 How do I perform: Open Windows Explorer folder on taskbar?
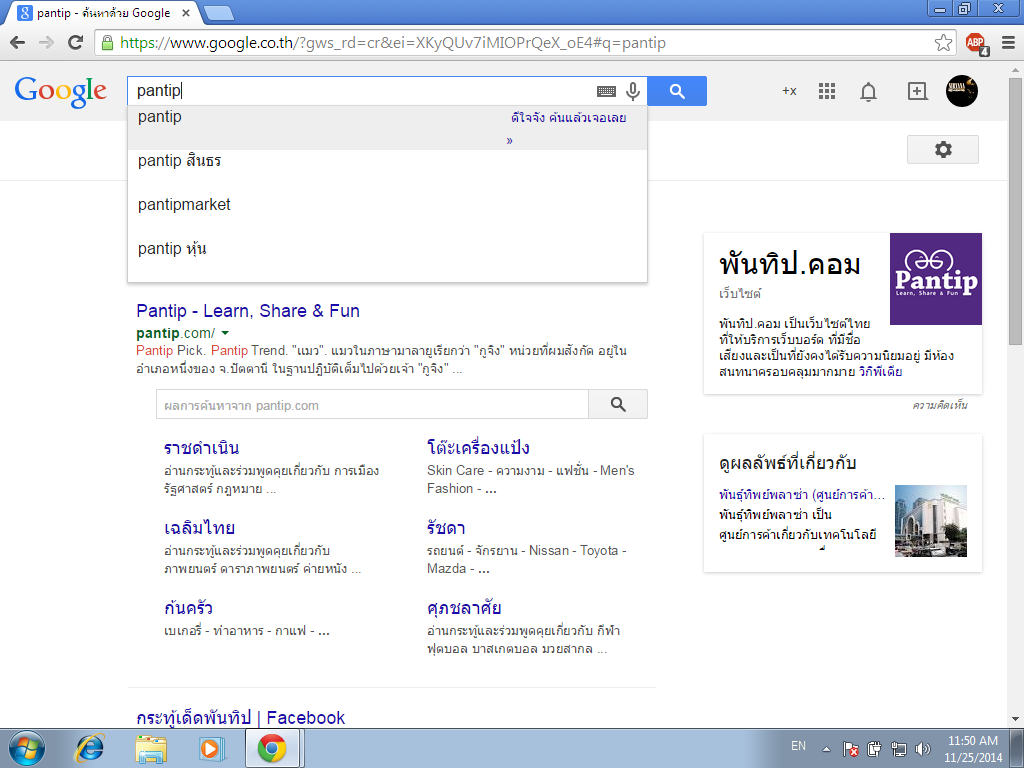coord(151,748)
